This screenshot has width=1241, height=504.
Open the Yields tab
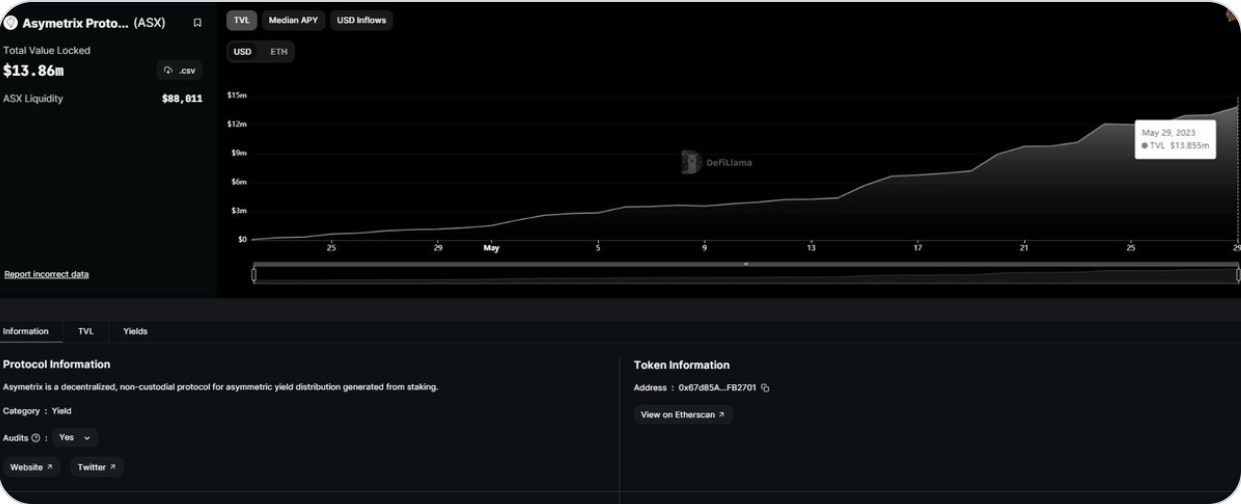(x=135, y=331)
